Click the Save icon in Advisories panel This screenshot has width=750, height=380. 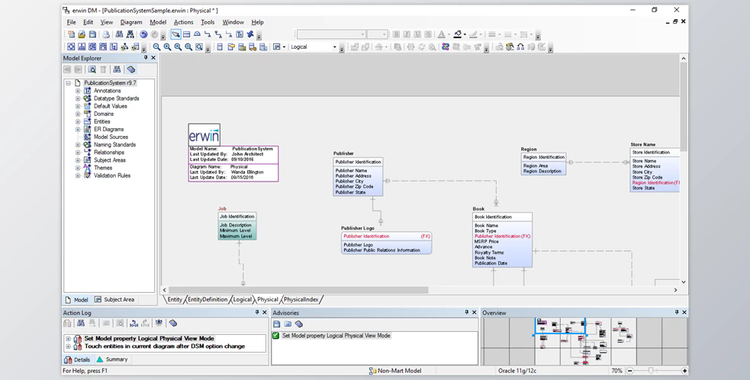pos(277,324)
